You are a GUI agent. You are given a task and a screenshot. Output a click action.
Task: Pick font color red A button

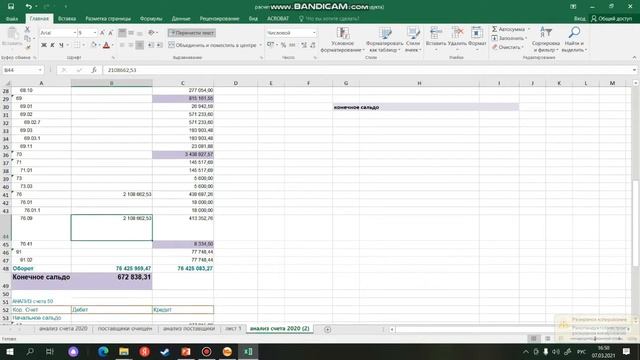106,45
